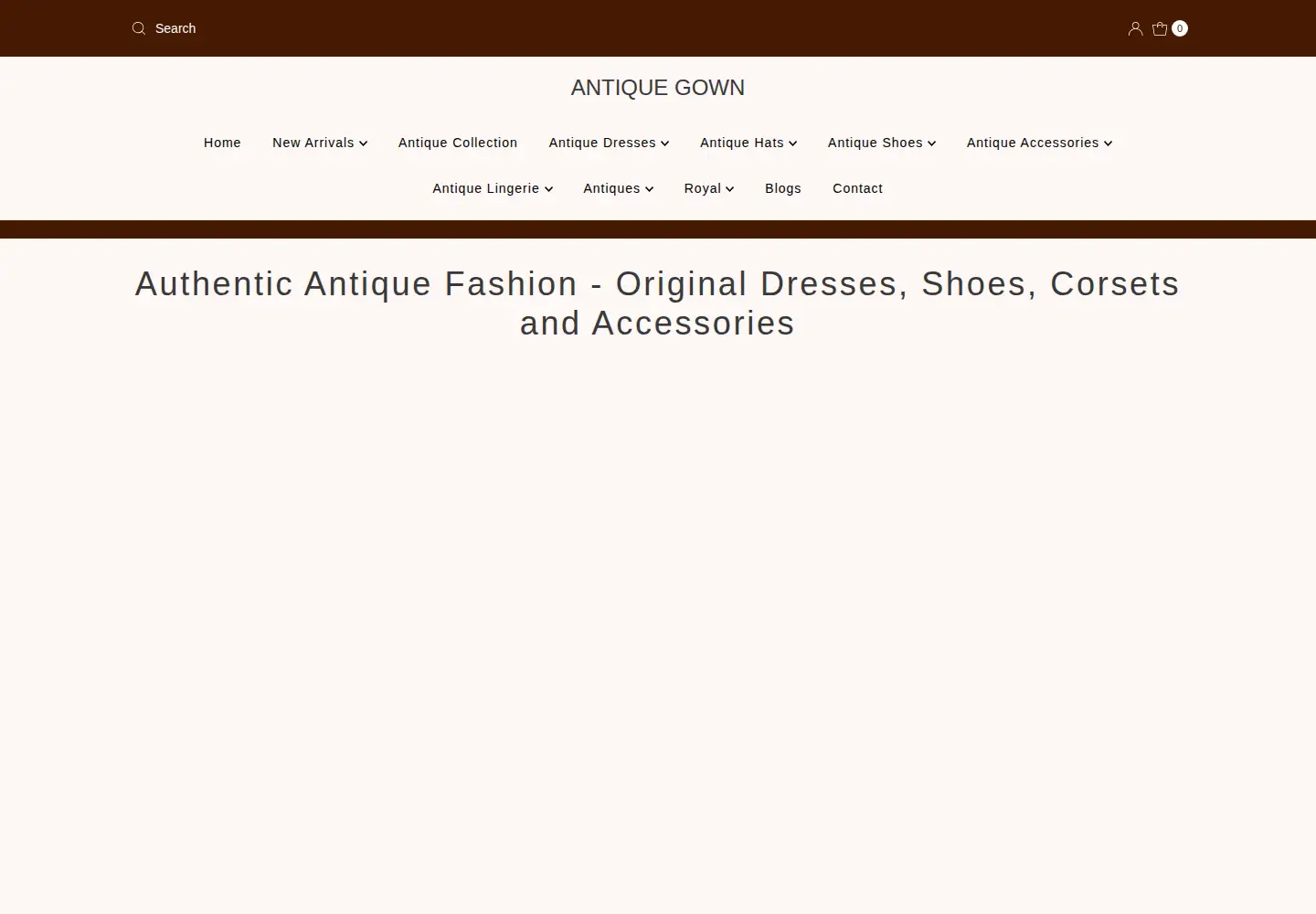Open the Home menu item

222,143
